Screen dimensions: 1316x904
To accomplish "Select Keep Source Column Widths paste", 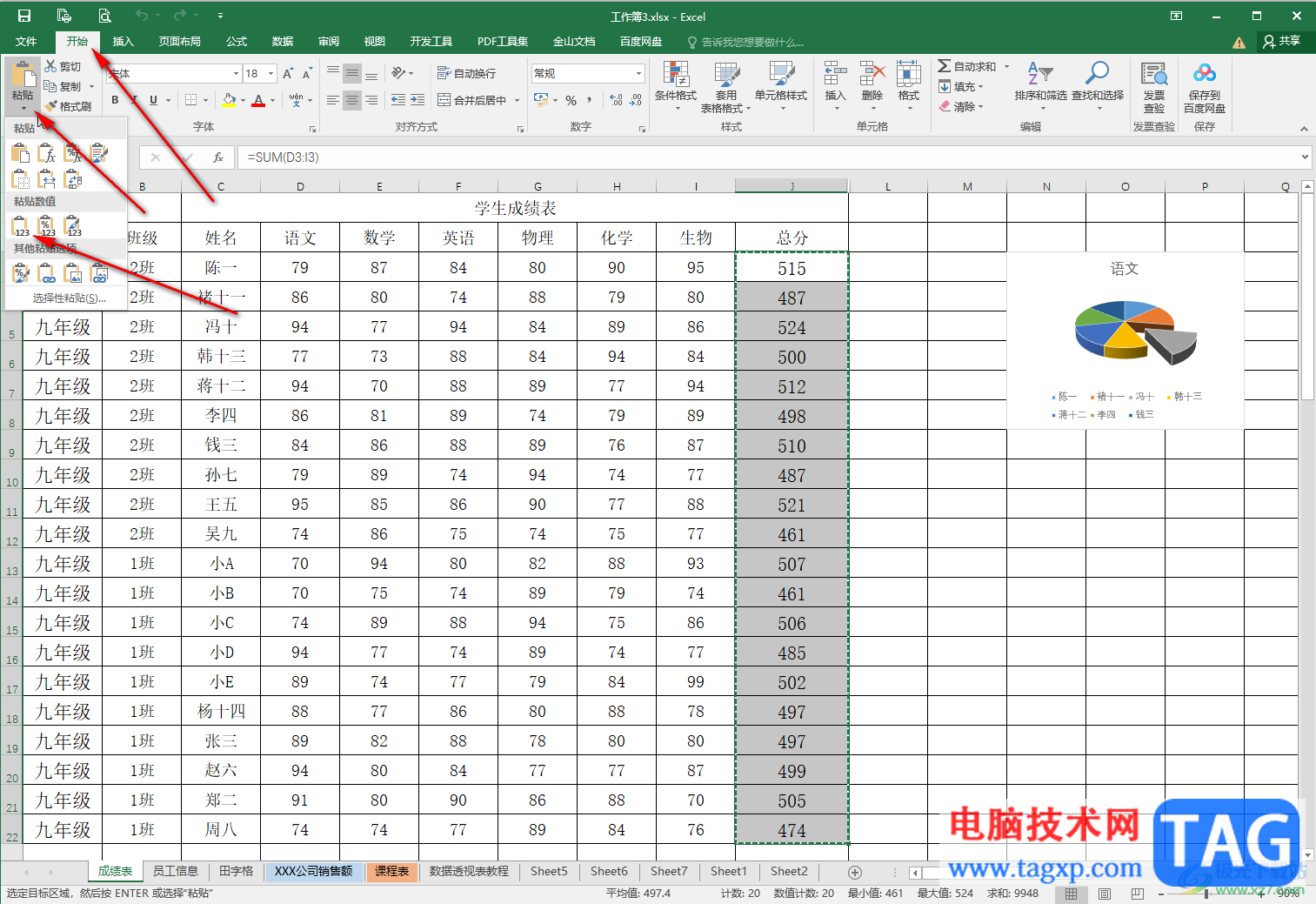I will (x=48, y=179).
